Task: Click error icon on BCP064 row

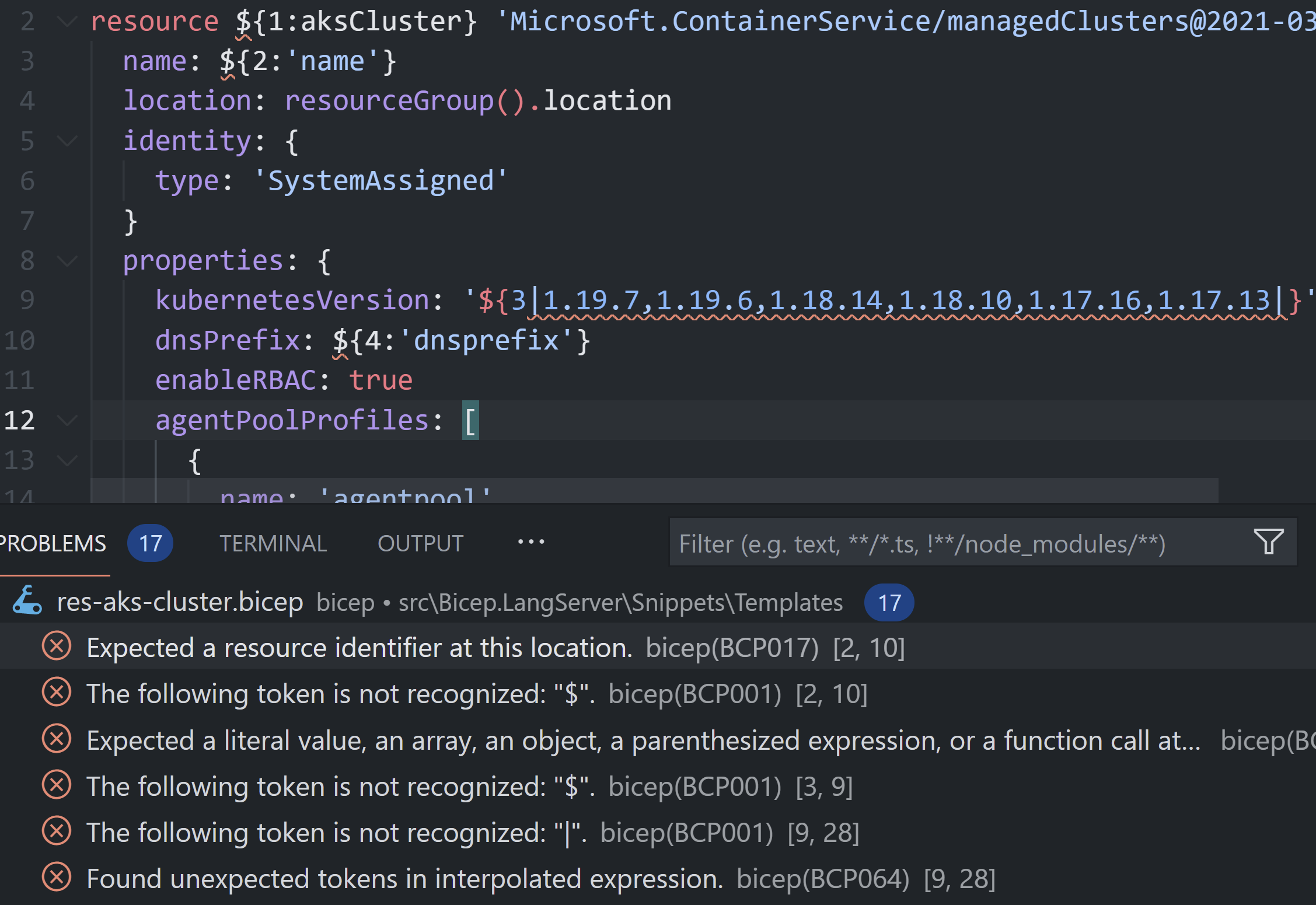Action: (57, 877)
